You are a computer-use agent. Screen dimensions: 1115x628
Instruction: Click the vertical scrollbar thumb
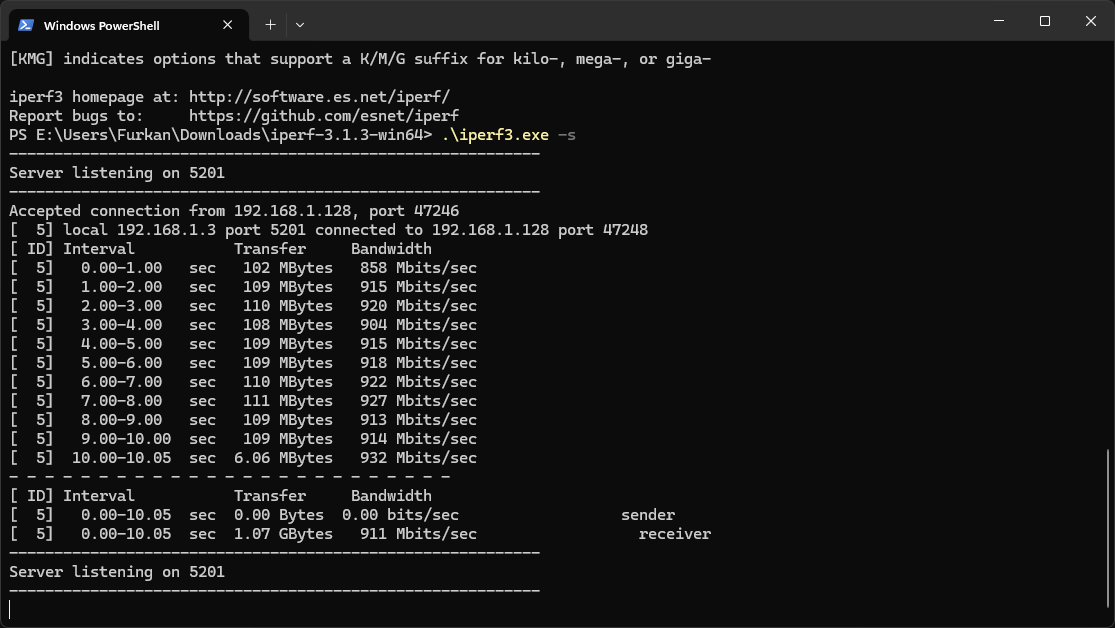1108,530
